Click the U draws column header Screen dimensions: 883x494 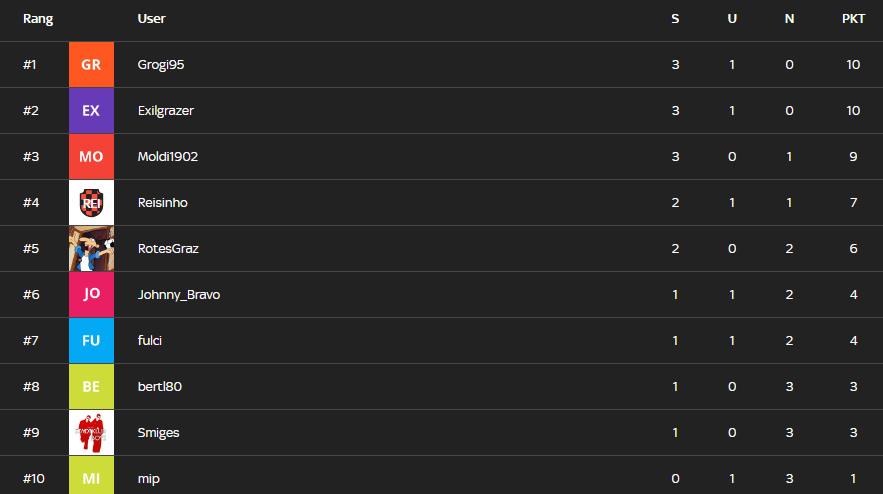732,19
